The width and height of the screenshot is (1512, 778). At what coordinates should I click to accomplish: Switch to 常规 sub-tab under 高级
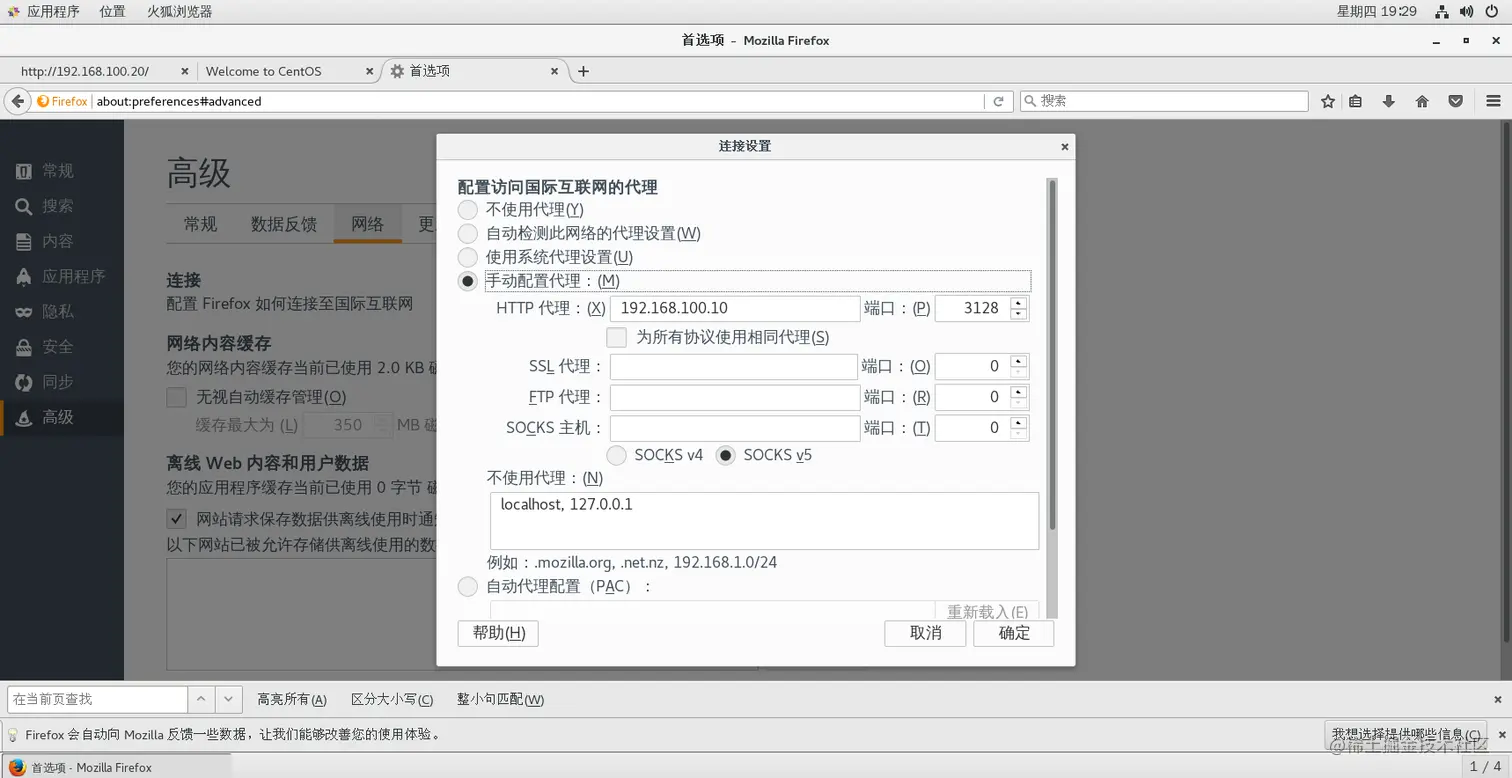tap(200, 224)
